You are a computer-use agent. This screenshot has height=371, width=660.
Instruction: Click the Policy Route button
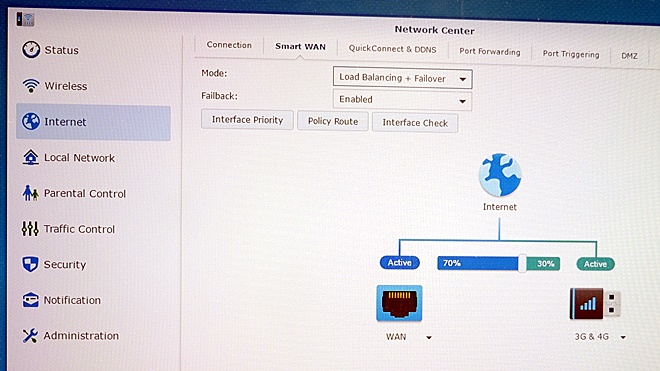(333, 122)
